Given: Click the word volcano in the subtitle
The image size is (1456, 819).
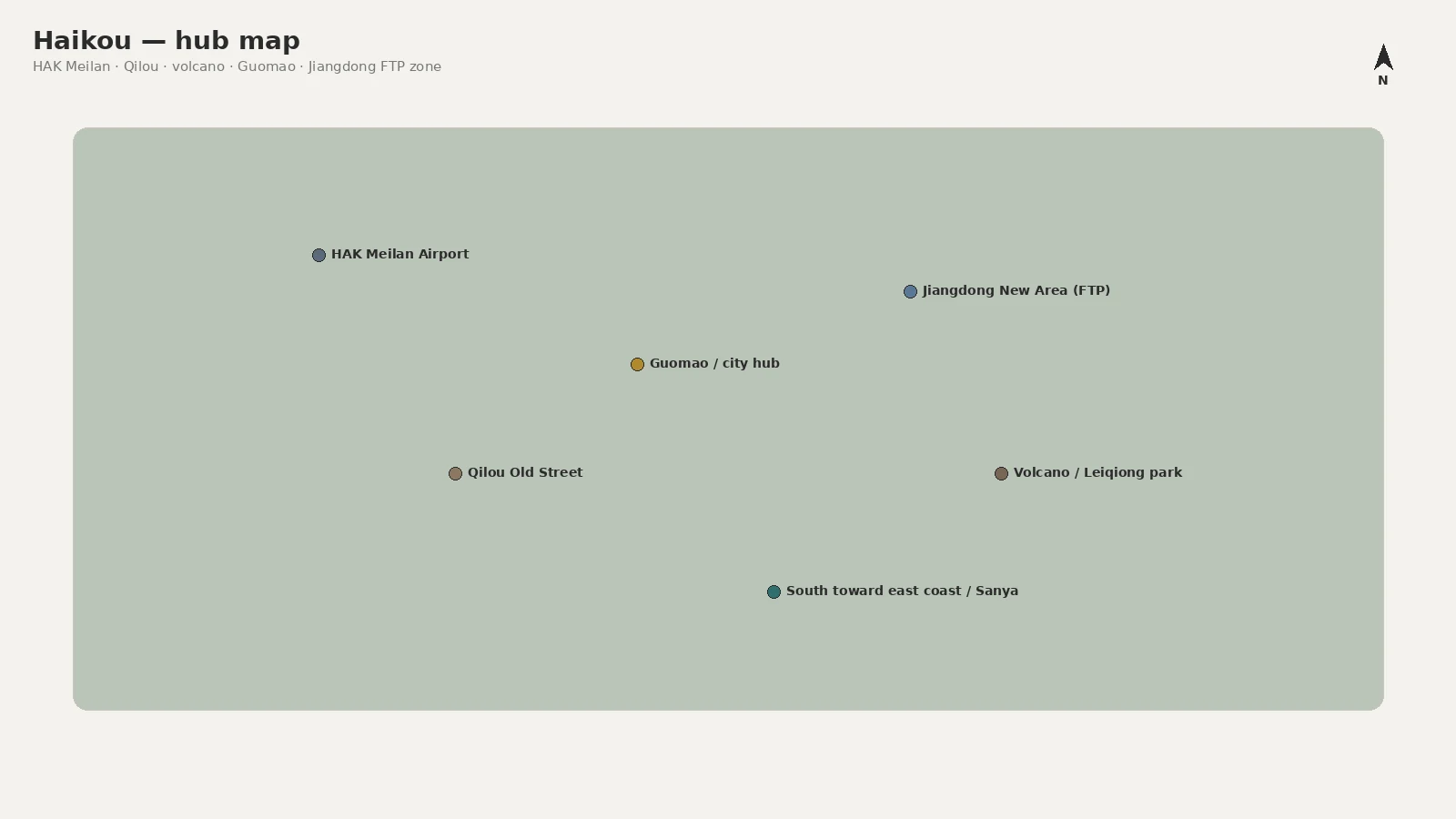Looking at the screenshot, I should [198, 66].
